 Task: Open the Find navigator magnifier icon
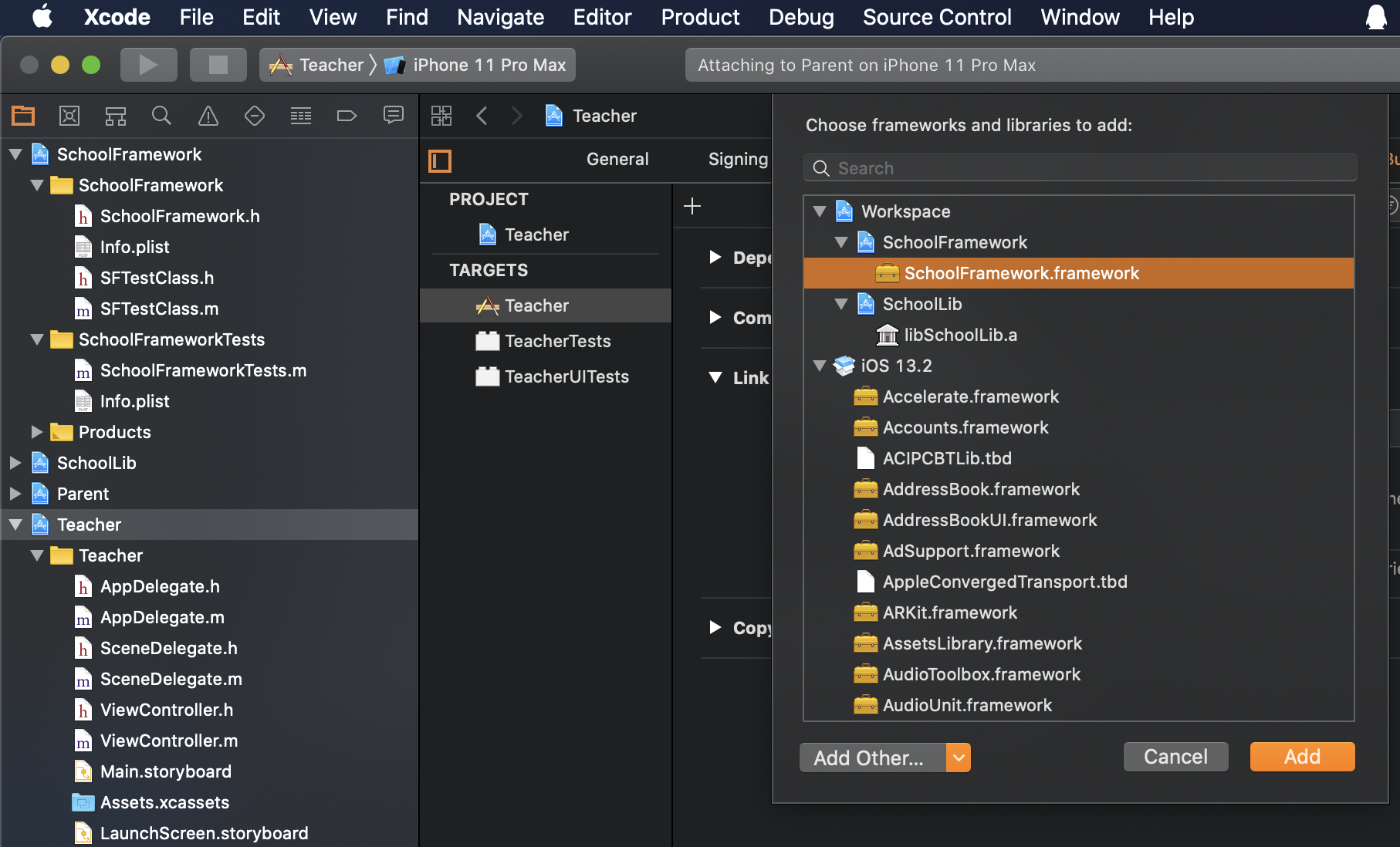[161, 116]
